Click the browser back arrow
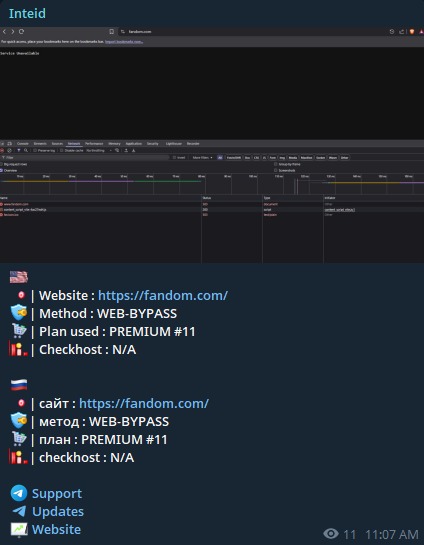Viewport: 424px width, 545px height. [4, 32]
